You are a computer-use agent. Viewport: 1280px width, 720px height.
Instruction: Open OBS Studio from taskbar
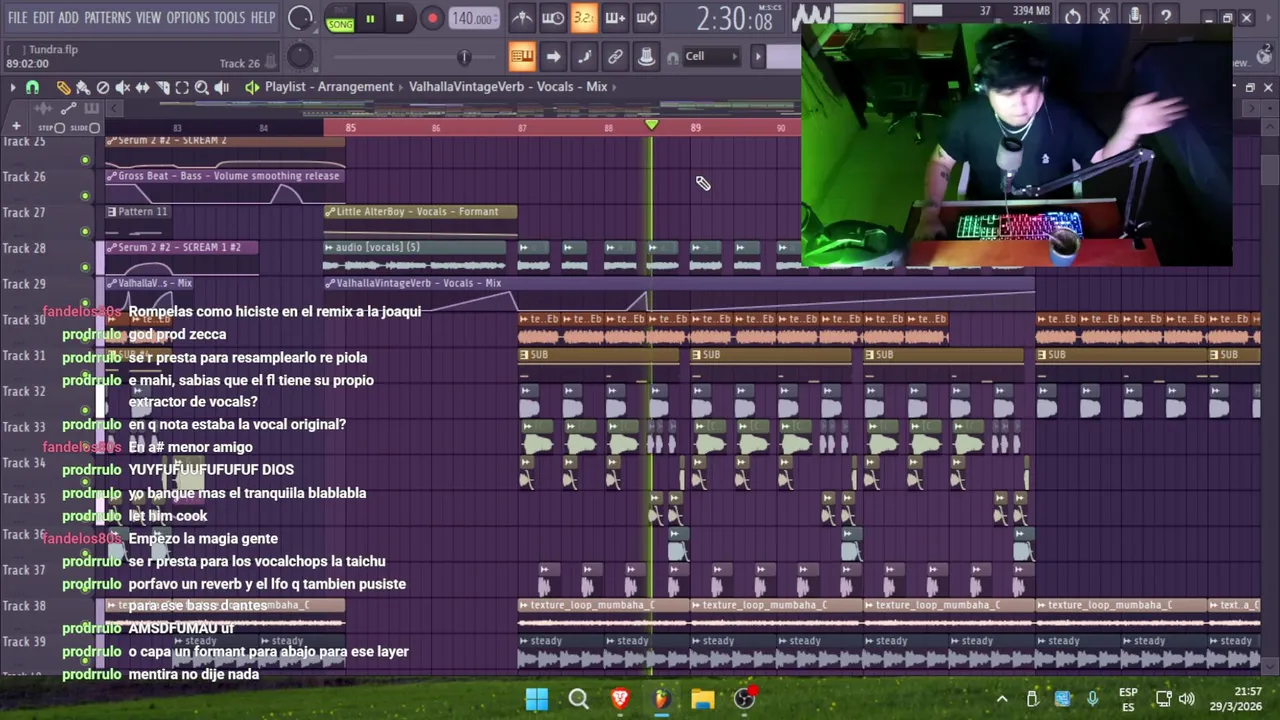744,699
